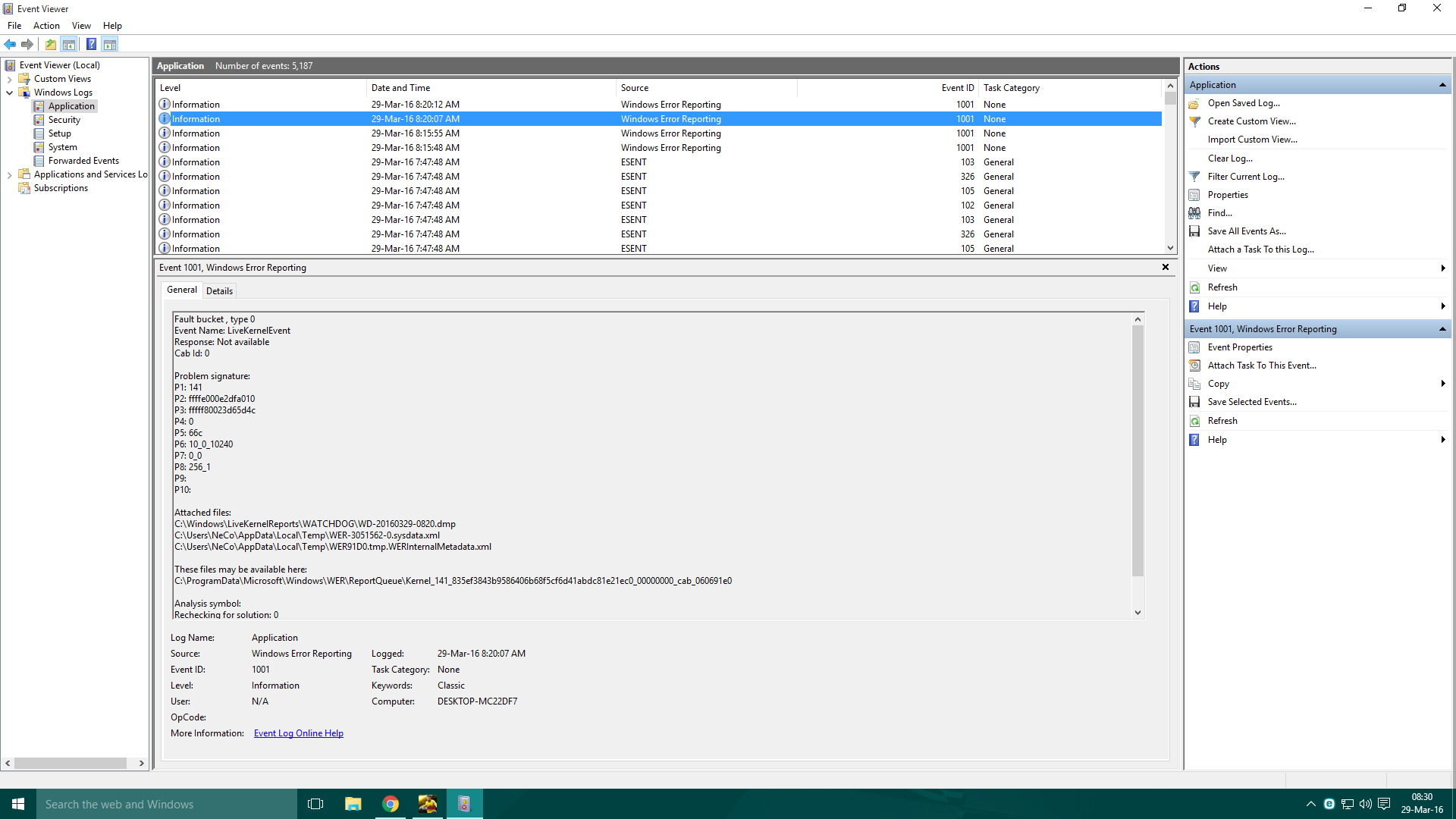The image size is (1456, 819).
Task: Switch to the Details tab
Action: (x=219, y=290)
